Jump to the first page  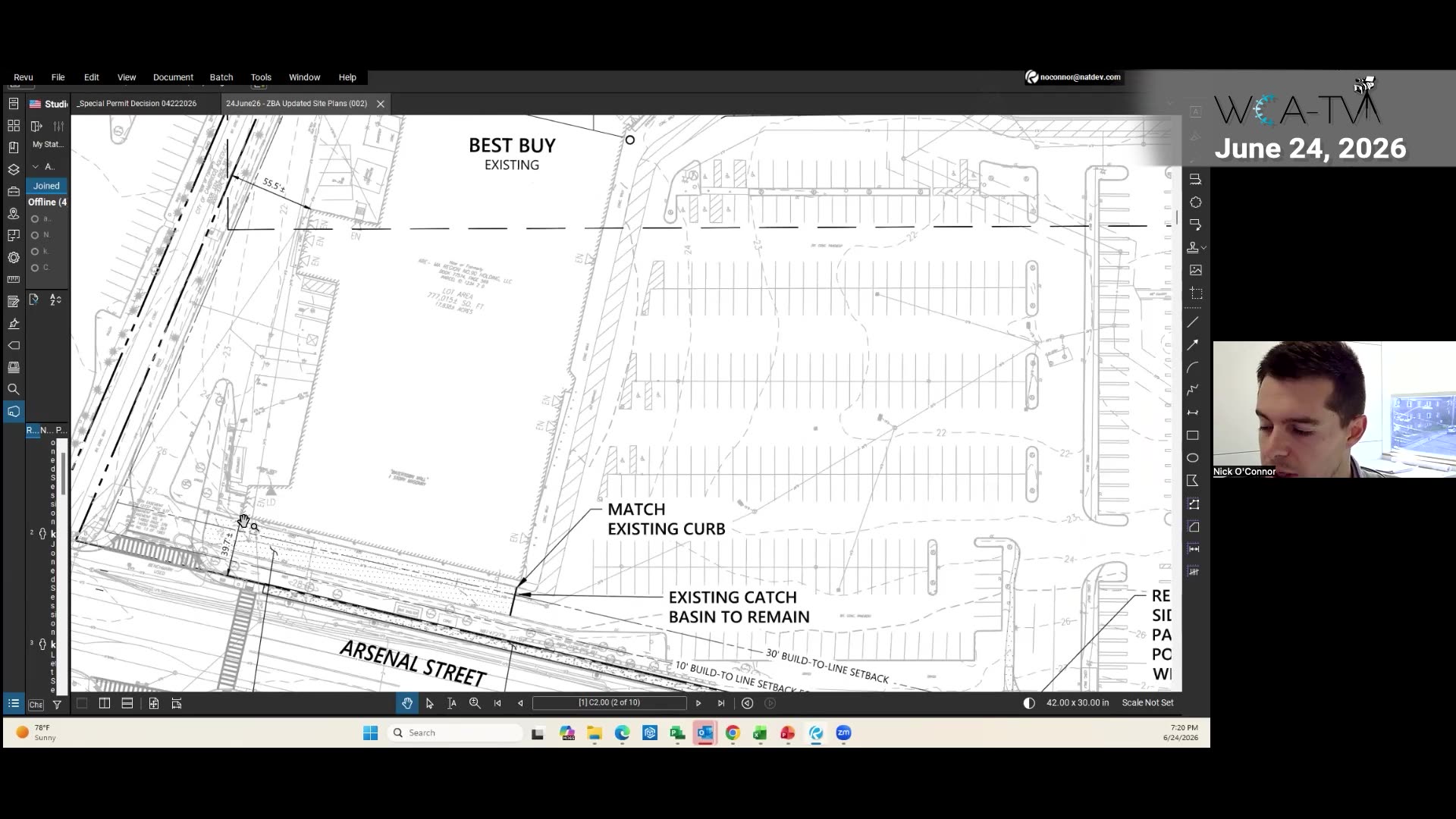coord(497,704)
